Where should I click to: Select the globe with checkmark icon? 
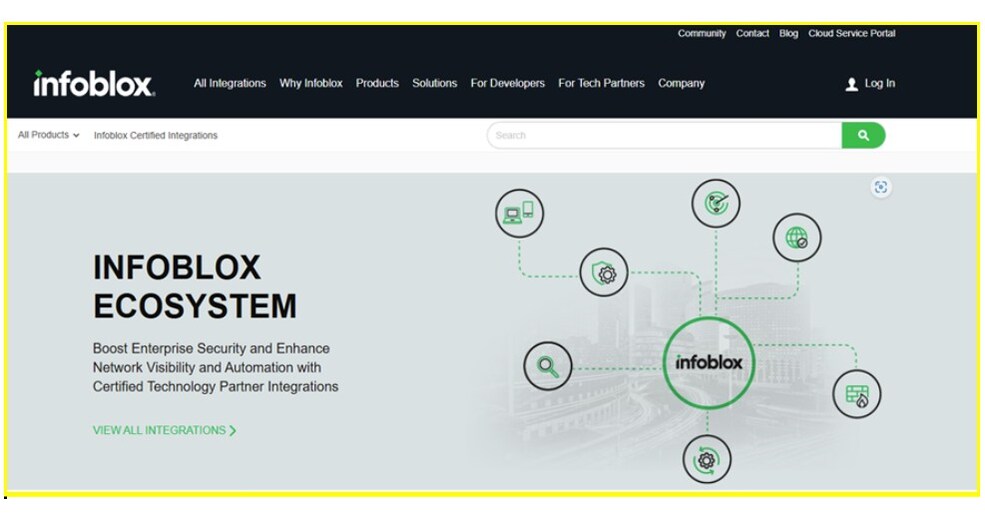(x=797, y=237)
